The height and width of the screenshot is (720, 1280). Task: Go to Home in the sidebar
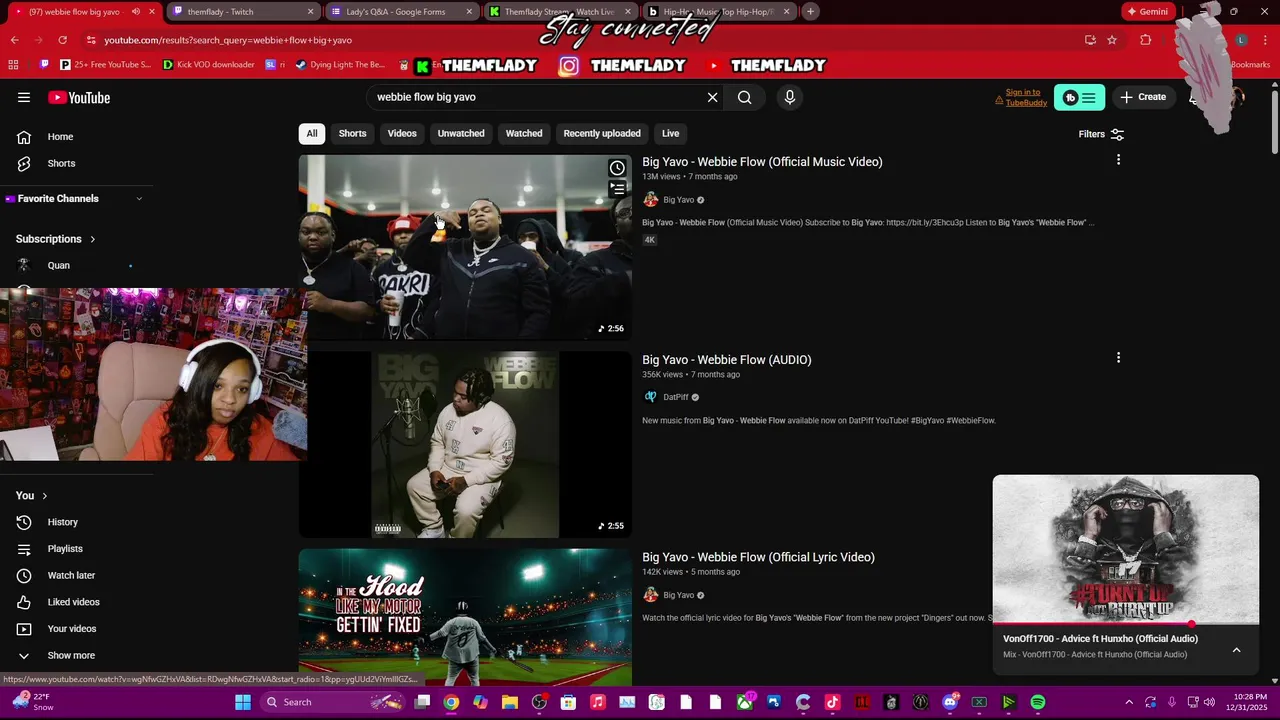click(x=60, y=137)
